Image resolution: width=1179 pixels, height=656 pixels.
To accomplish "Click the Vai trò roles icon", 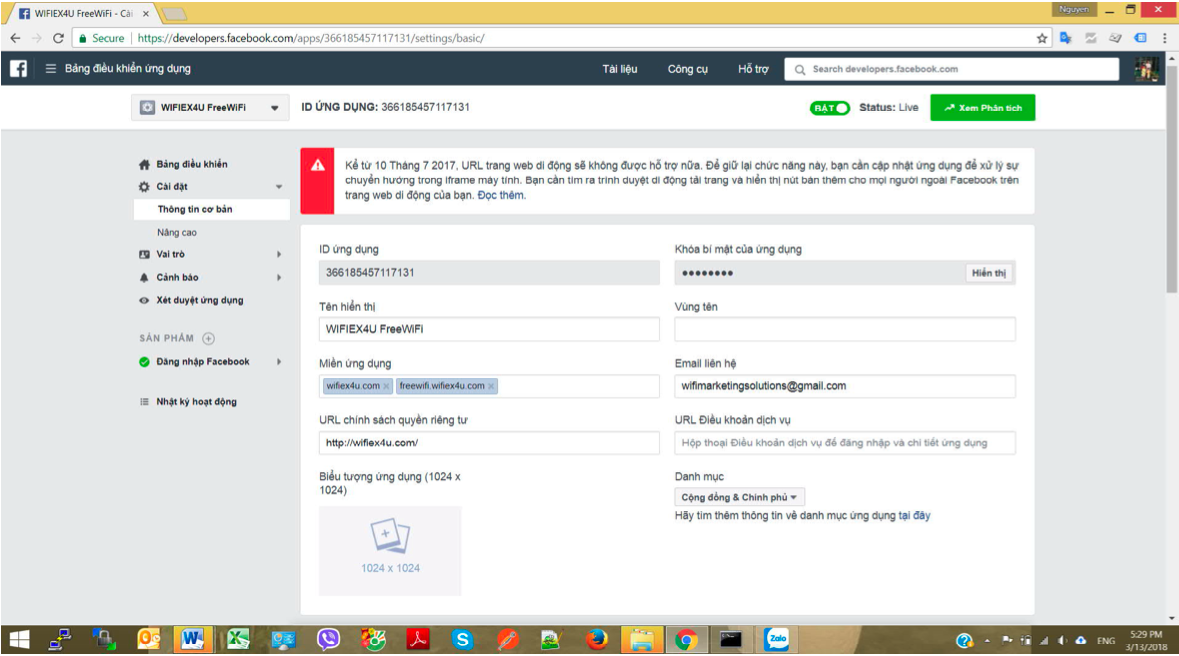I will 144,254.
